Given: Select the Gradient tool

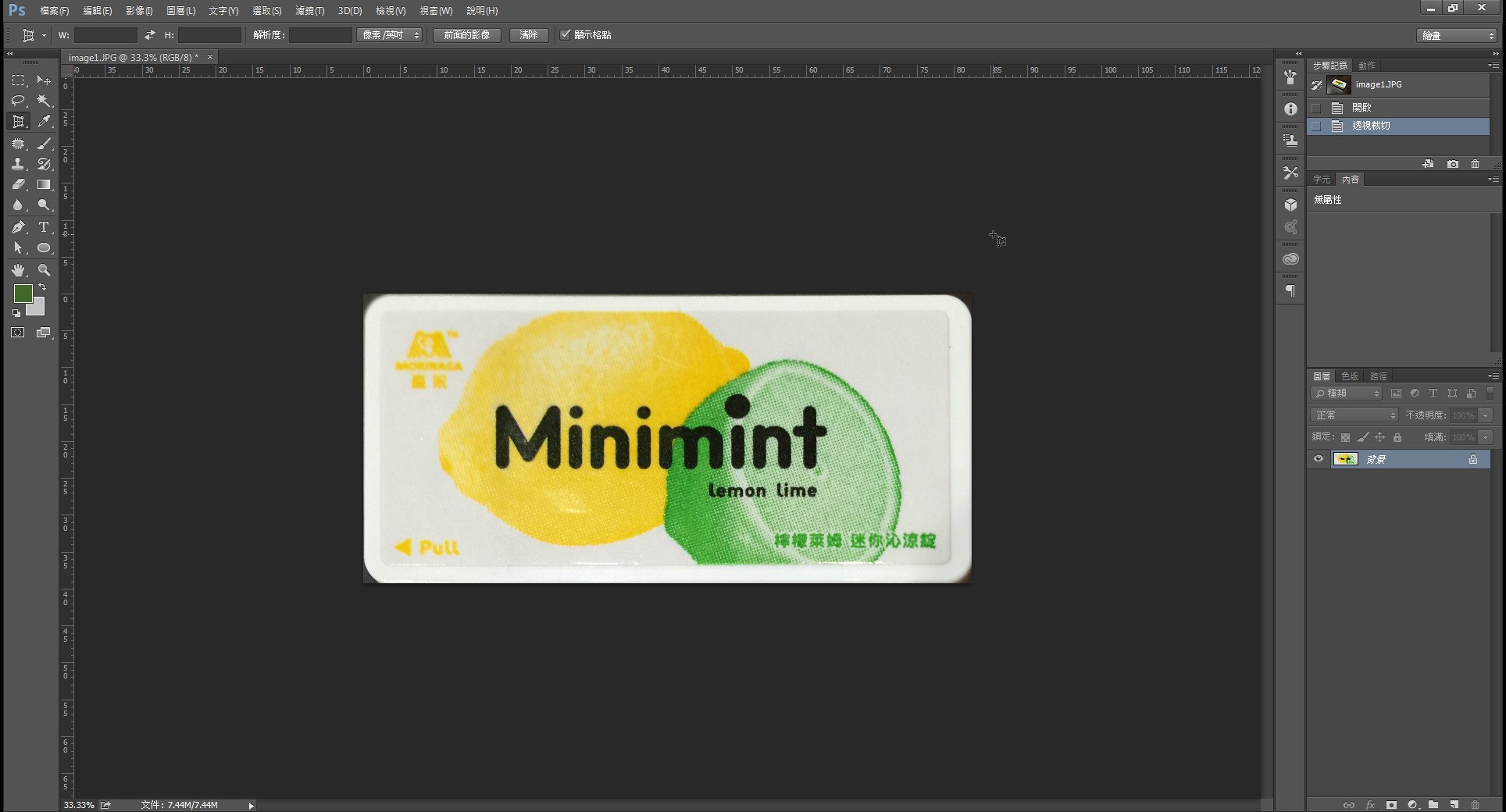Looking at the screenshot, I should pyautogui.click(x=44, y=184).
